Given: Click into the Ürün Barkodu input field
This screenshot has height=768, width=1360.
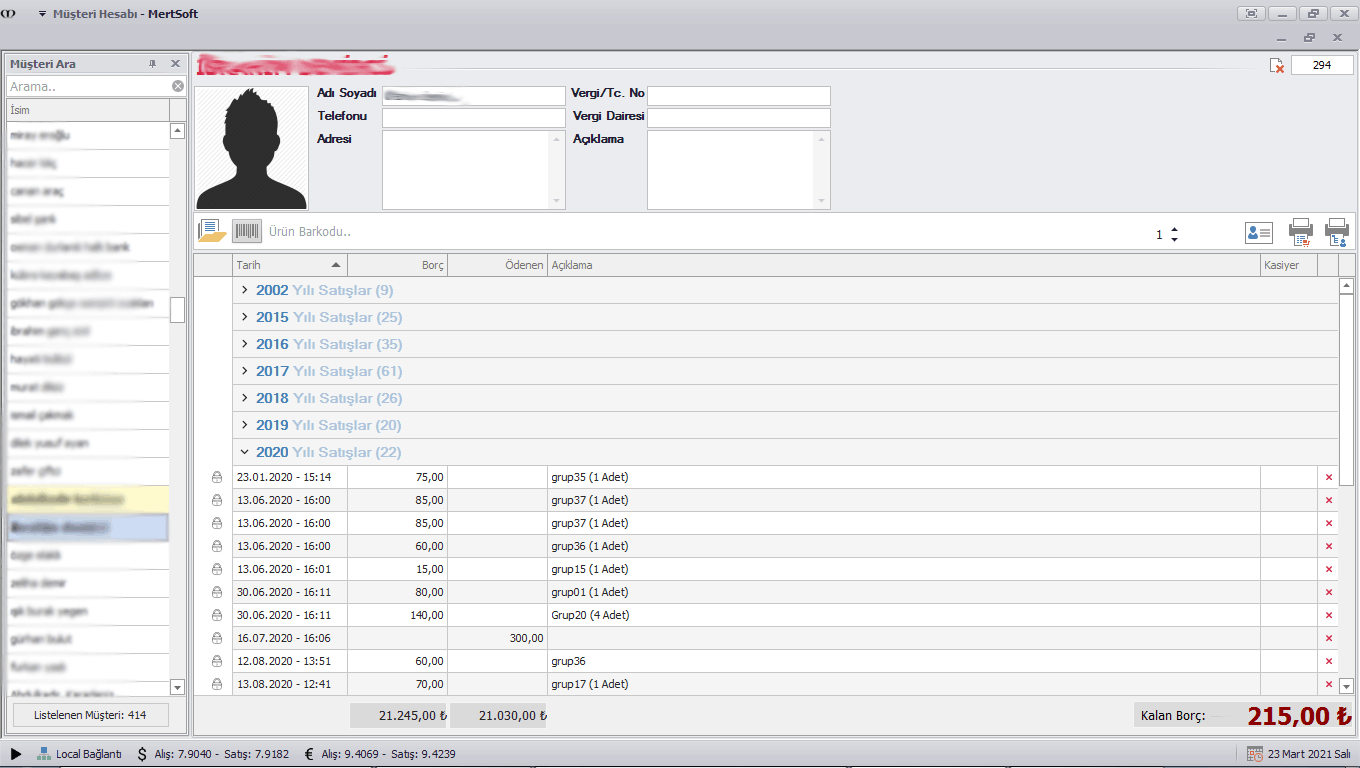Looking at the screenshot, I should pos(700,232).
